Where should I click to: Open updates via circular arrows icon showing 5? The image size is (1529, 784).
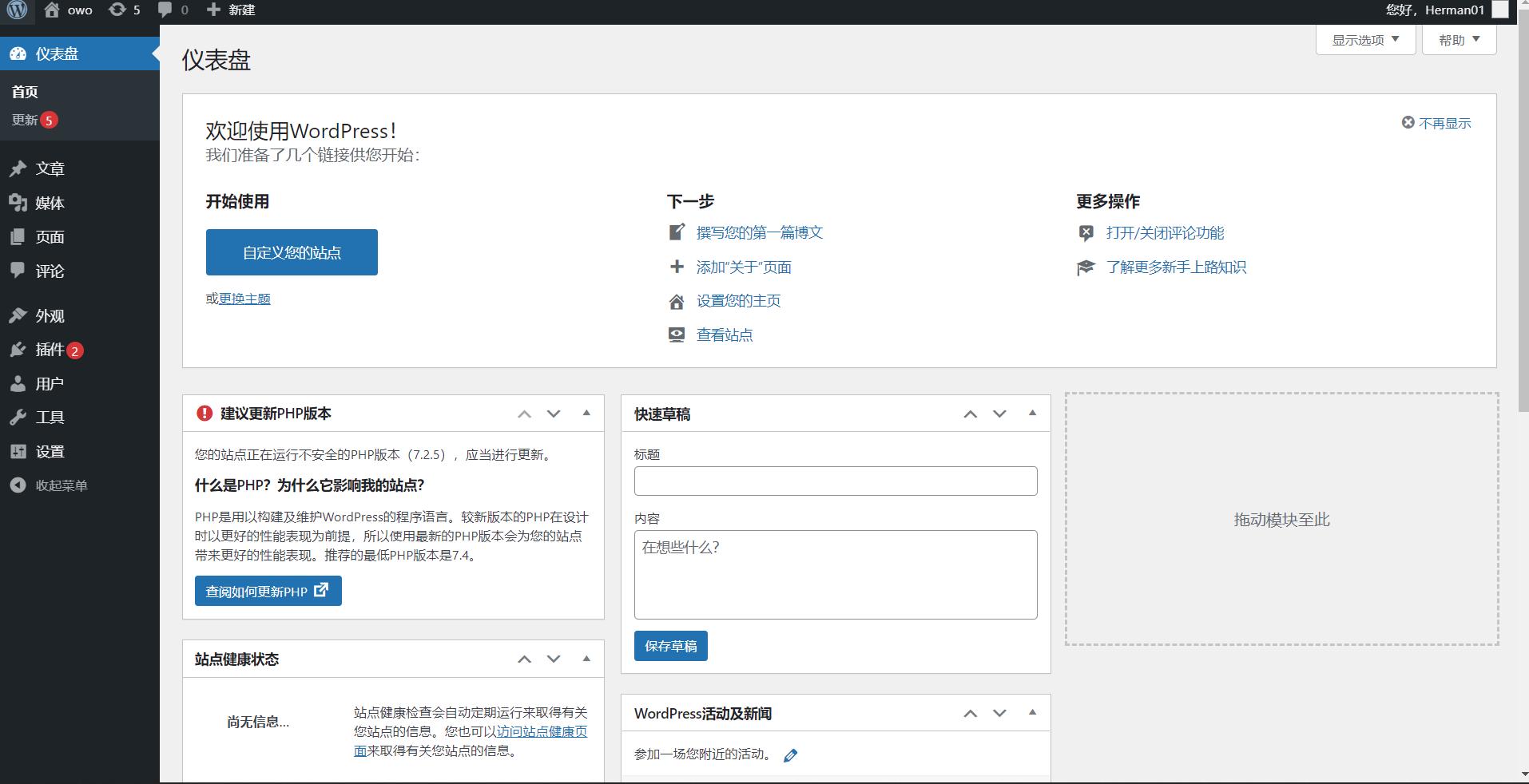coord(117,10)
